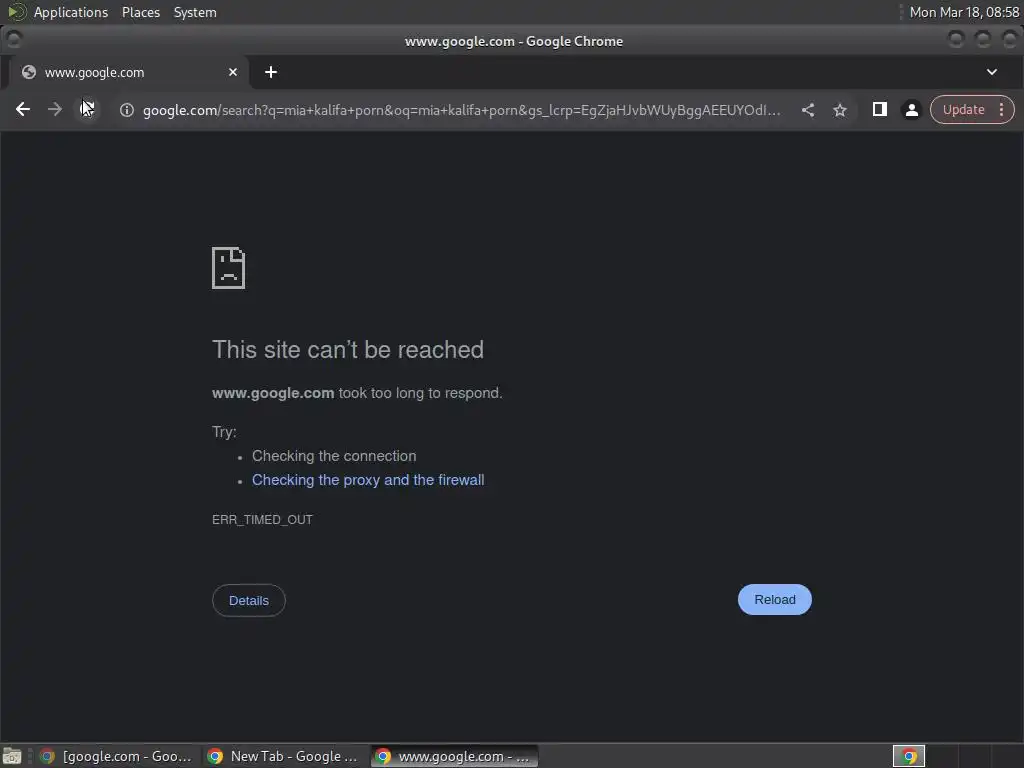Go back to the previous page
This screenshot has width=1024, height=768.
[23, 110]
